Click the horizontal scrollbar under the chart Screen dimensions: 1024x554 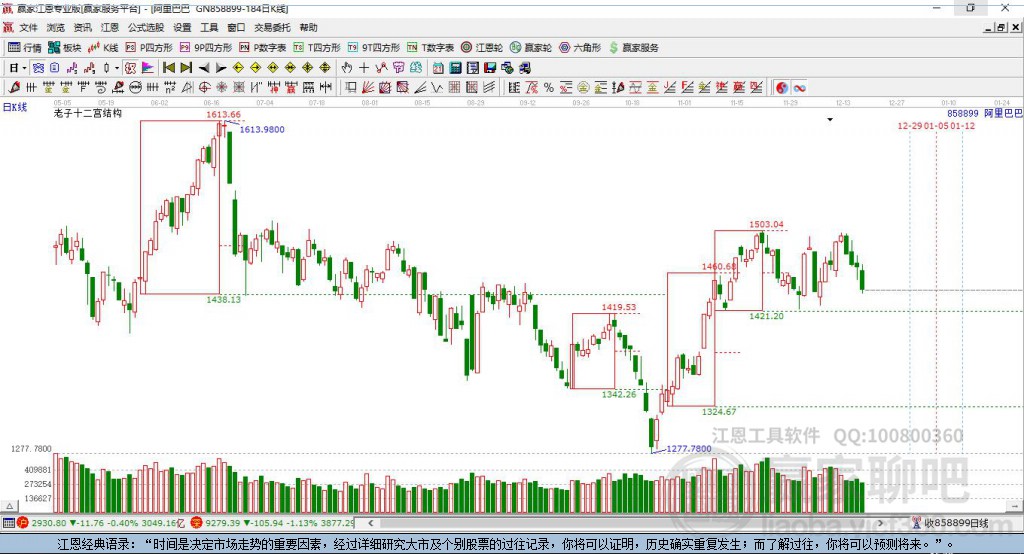click(626, 523)
